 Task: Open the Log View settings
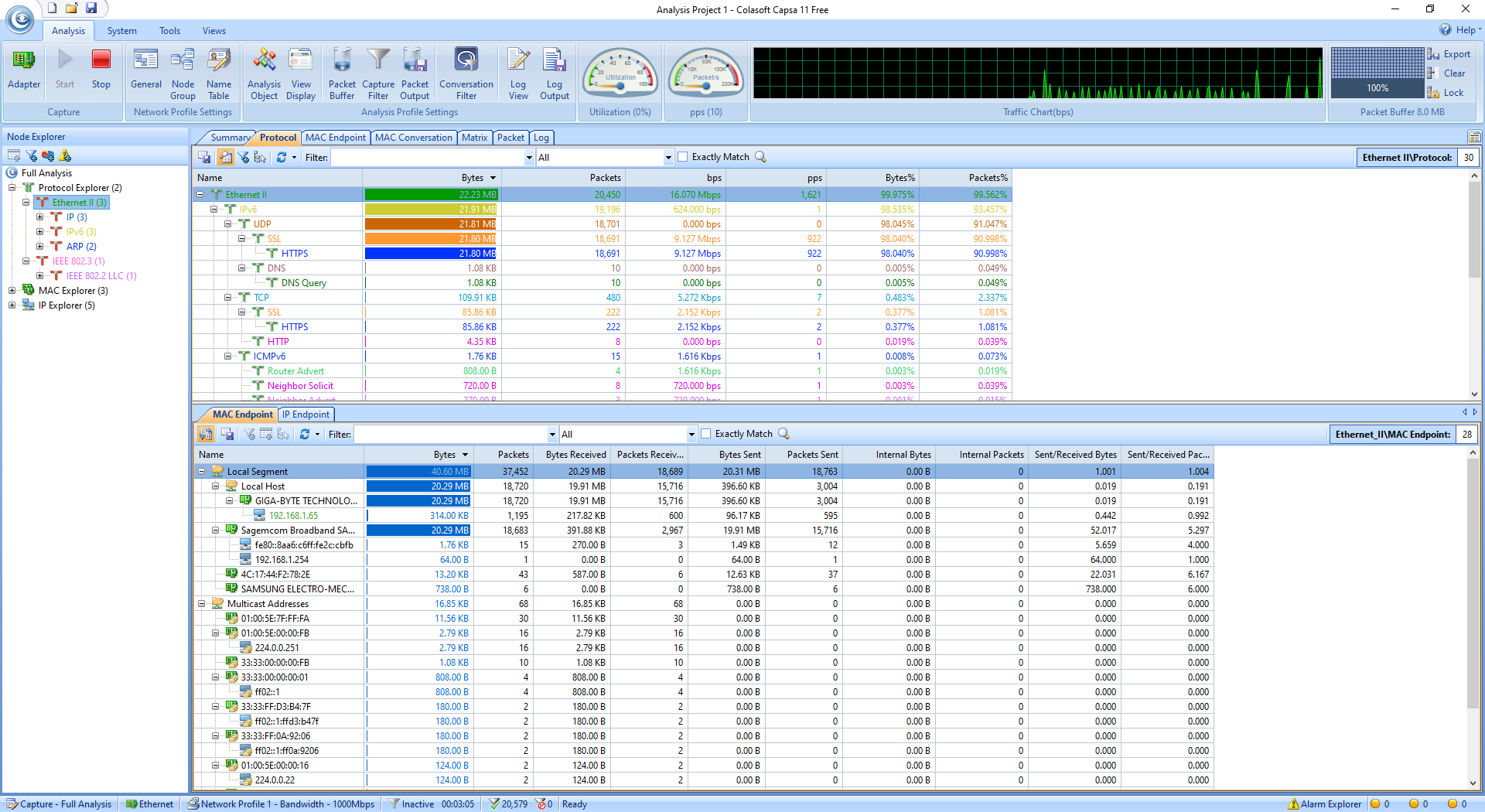pos(518,73)
